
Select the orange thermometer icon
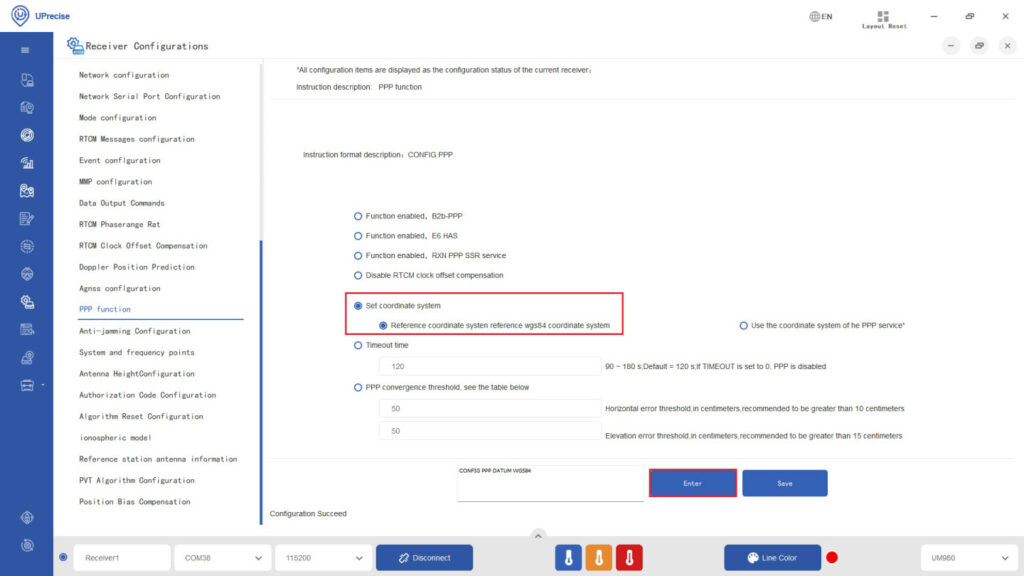599,557
